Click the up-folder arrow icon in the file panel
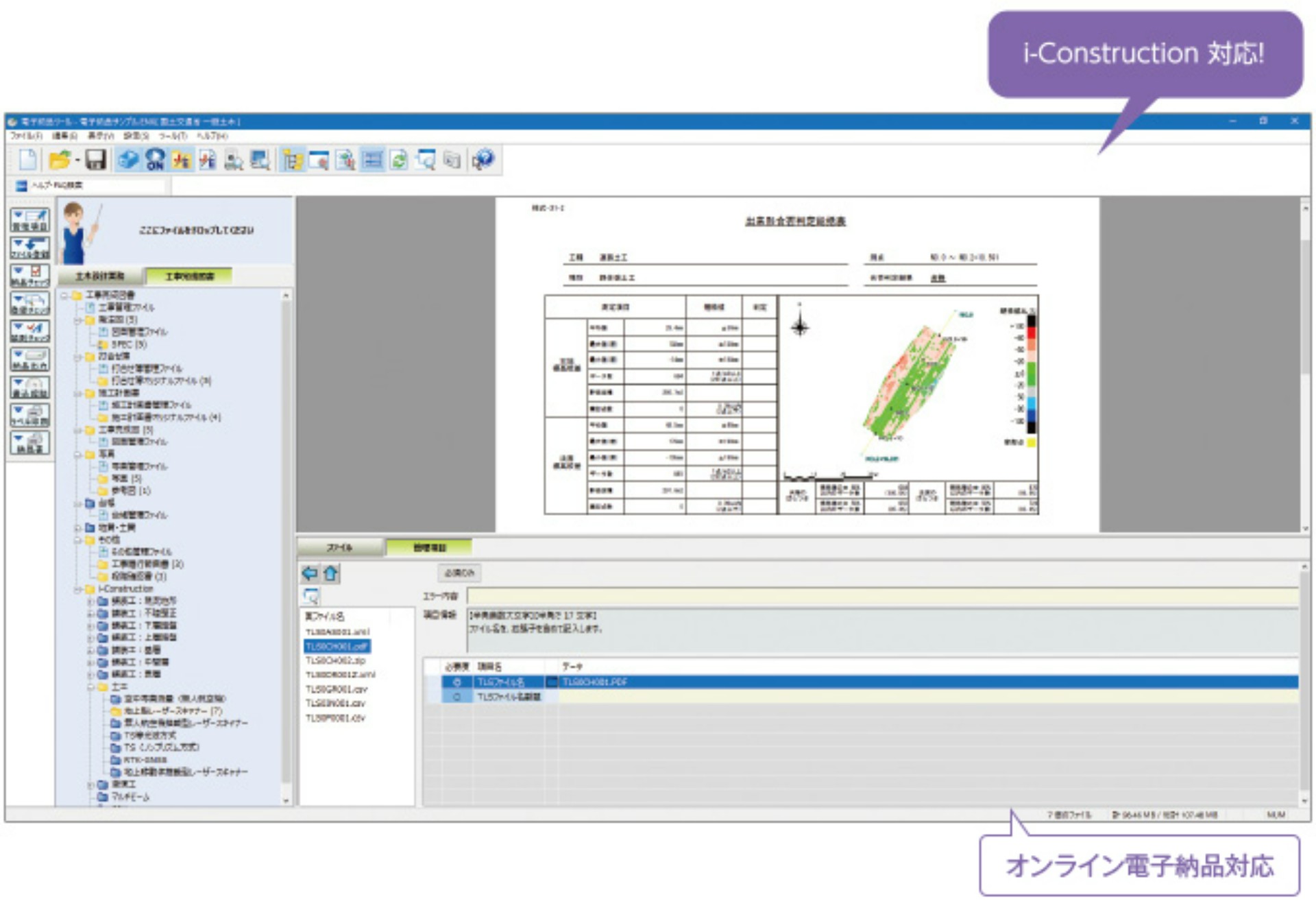The width and height of the screenshot is (1316, 910). pyautogui.click(x=331, y=573)
